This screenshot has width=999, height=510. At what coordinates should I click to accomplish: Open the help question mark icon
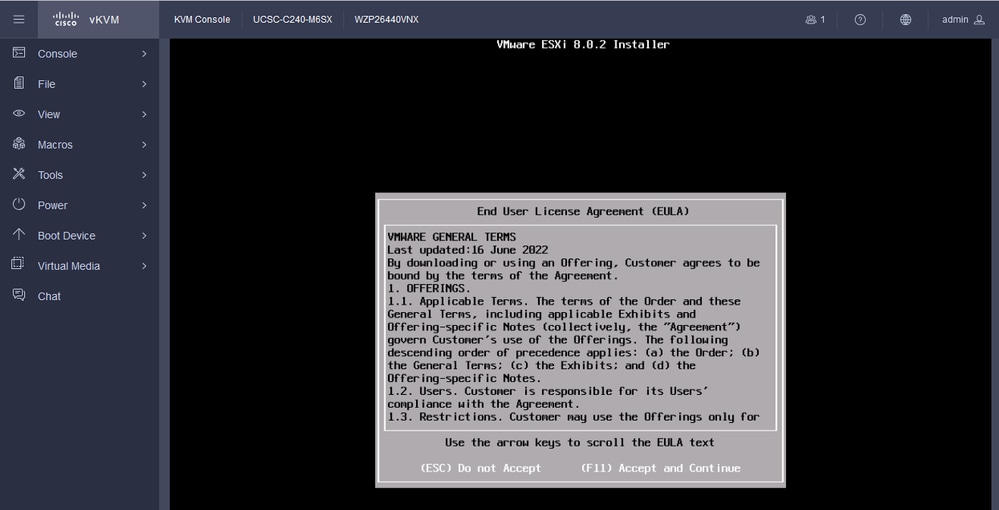860,20
